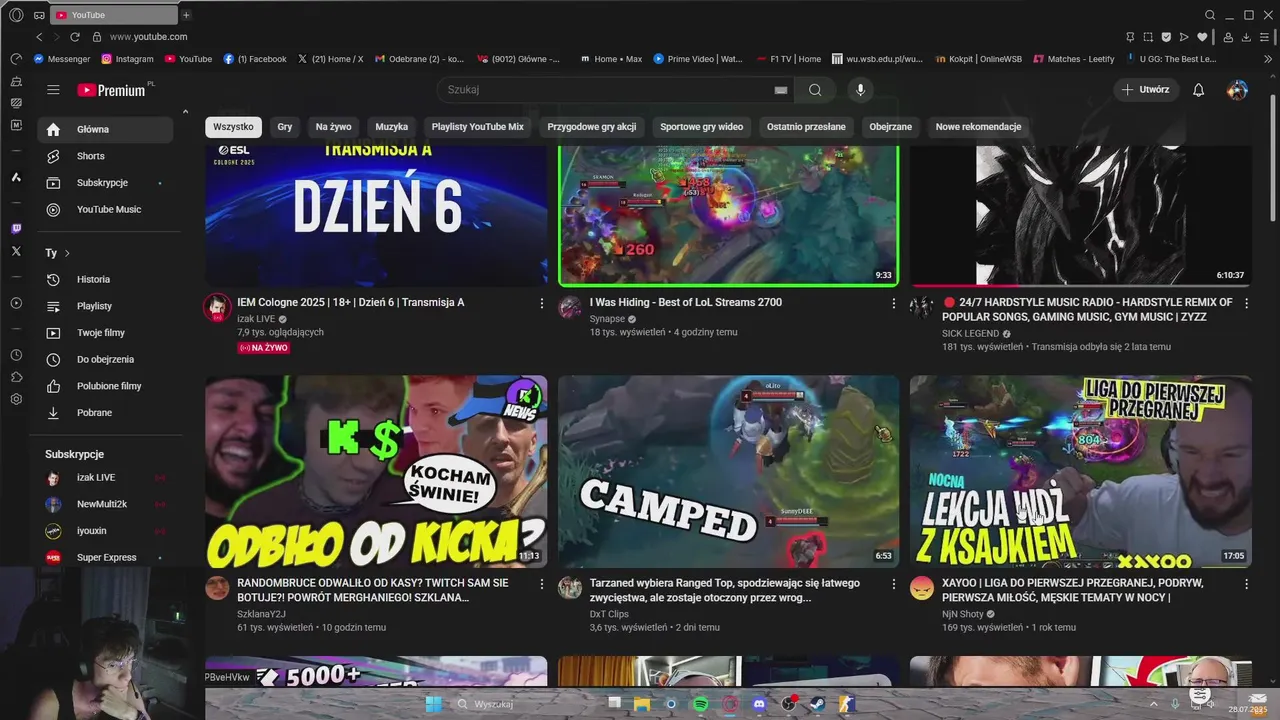The height and width of the screenshot is (720, 1280).
Task: Start voice search with the microphone icon
Action: coord(860,90)
